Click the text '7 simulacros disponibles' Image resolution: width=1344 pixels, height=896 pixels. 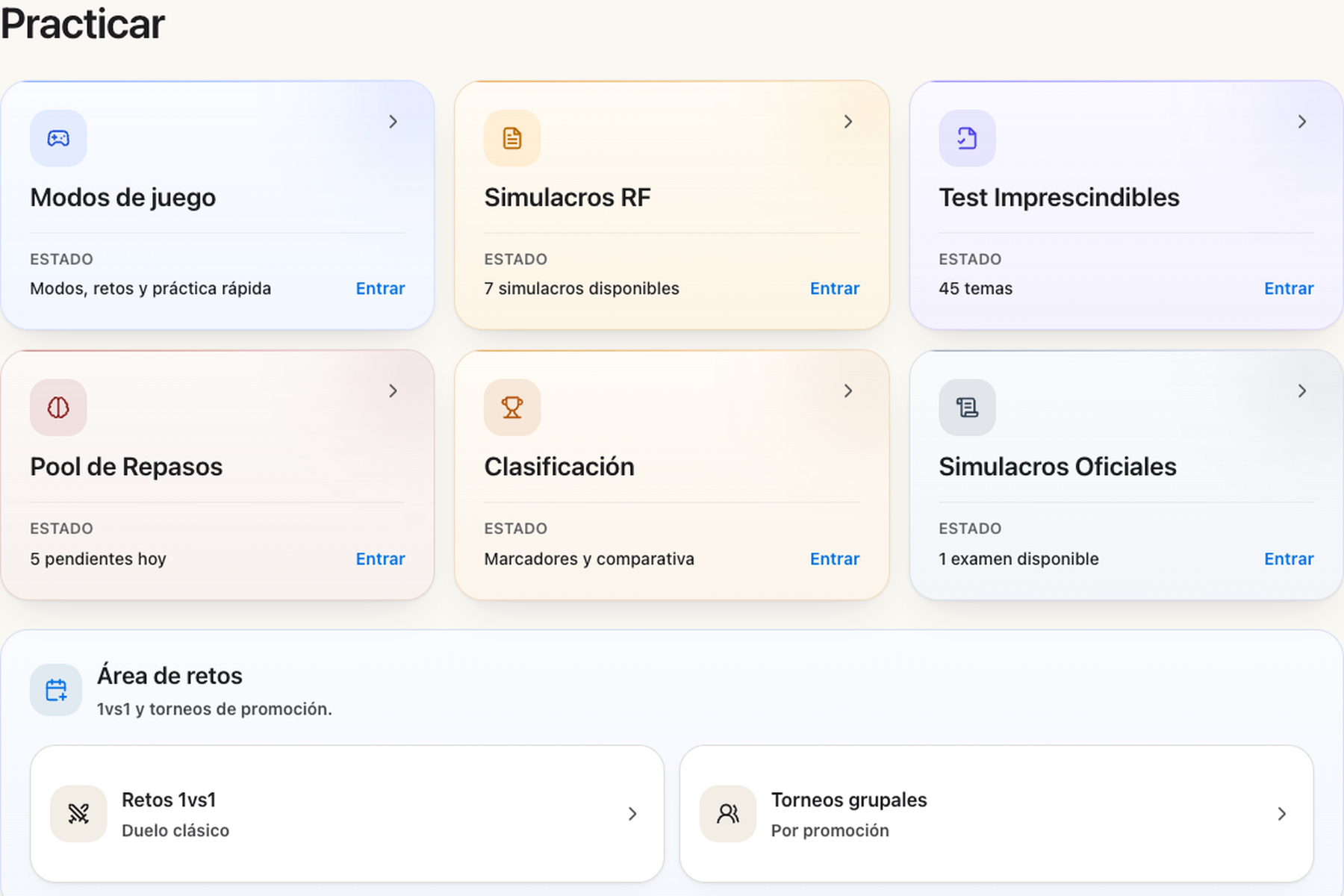coord(582,289)
